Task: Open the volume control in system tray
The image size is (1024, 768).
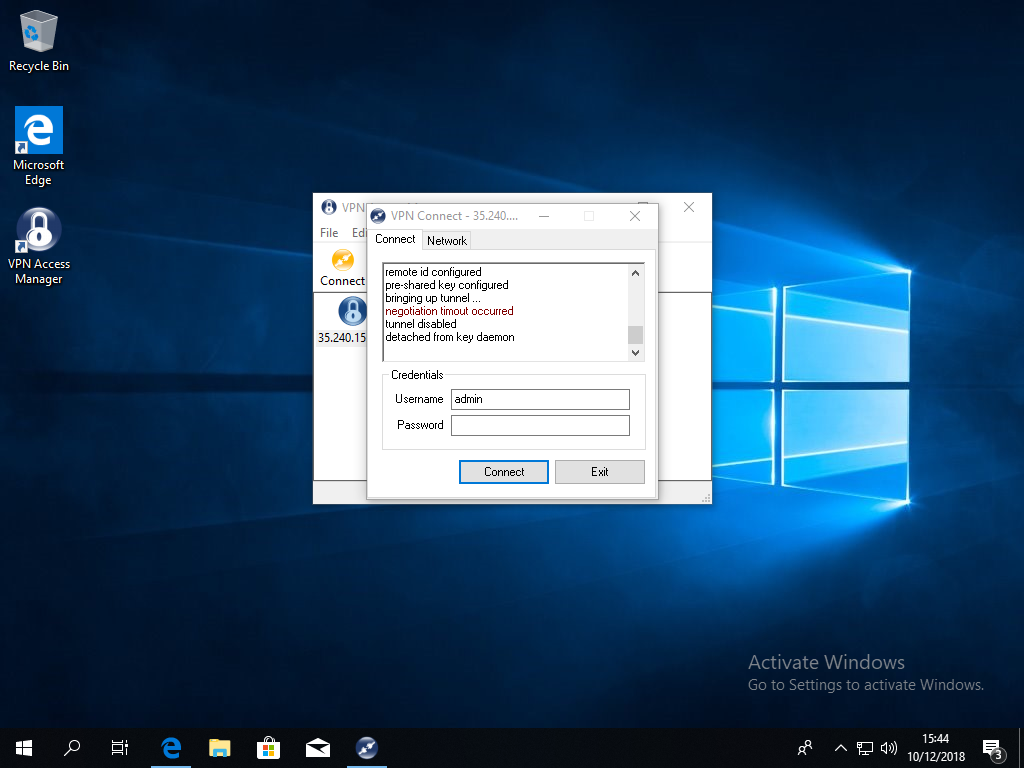Action: [x=888, y=747]
